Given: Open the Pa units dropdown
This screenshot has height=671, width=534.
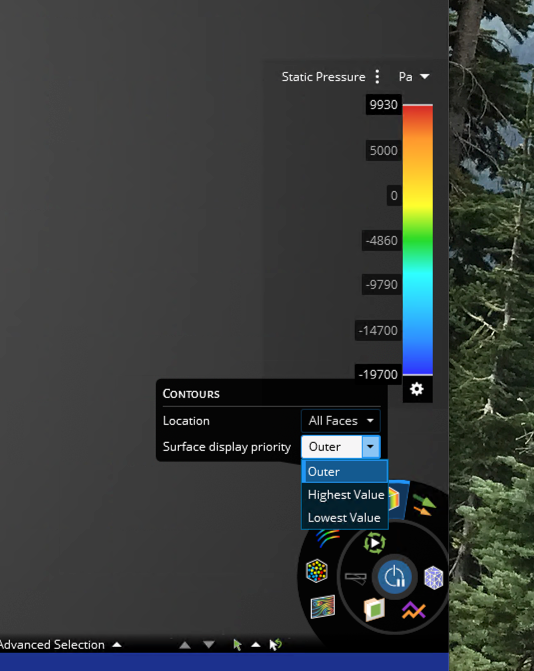Looking at the screenshot, I should [414, 77].
